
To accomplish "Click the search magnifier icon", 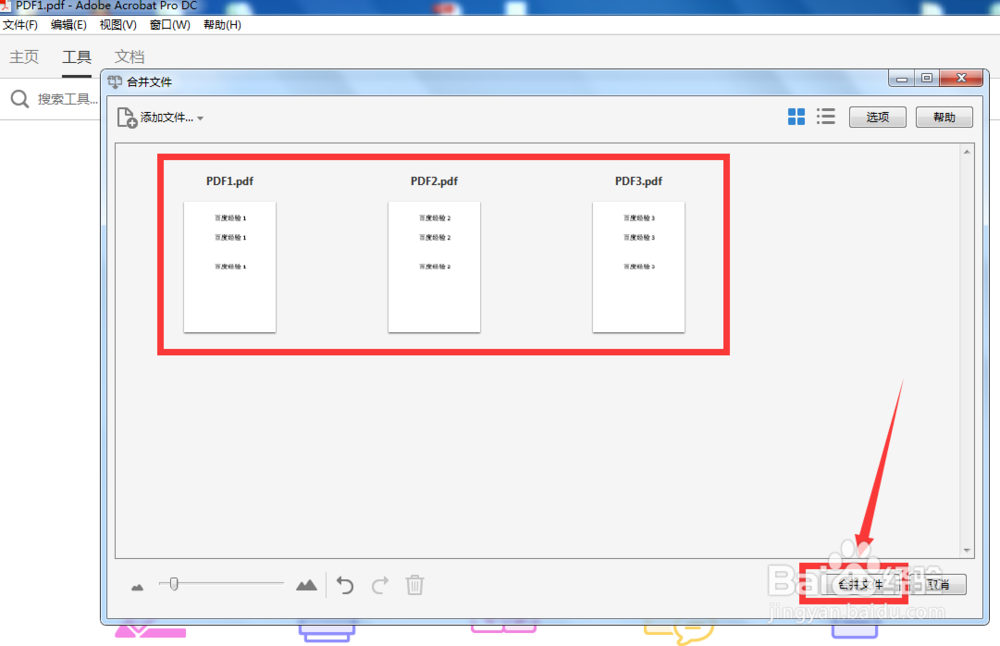I will 20,99.
